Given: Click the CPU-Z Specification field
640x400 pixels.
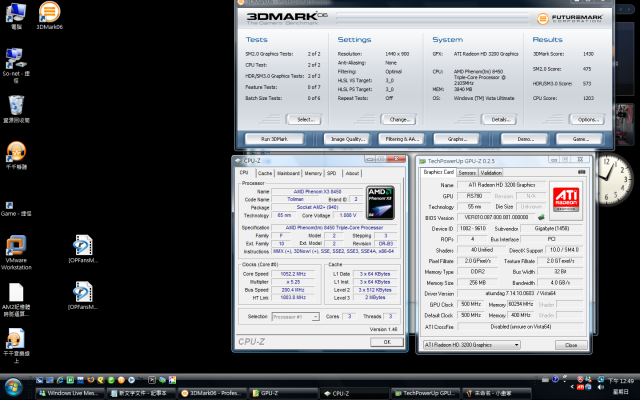Looking at the screenshot, I should point(334,227).
